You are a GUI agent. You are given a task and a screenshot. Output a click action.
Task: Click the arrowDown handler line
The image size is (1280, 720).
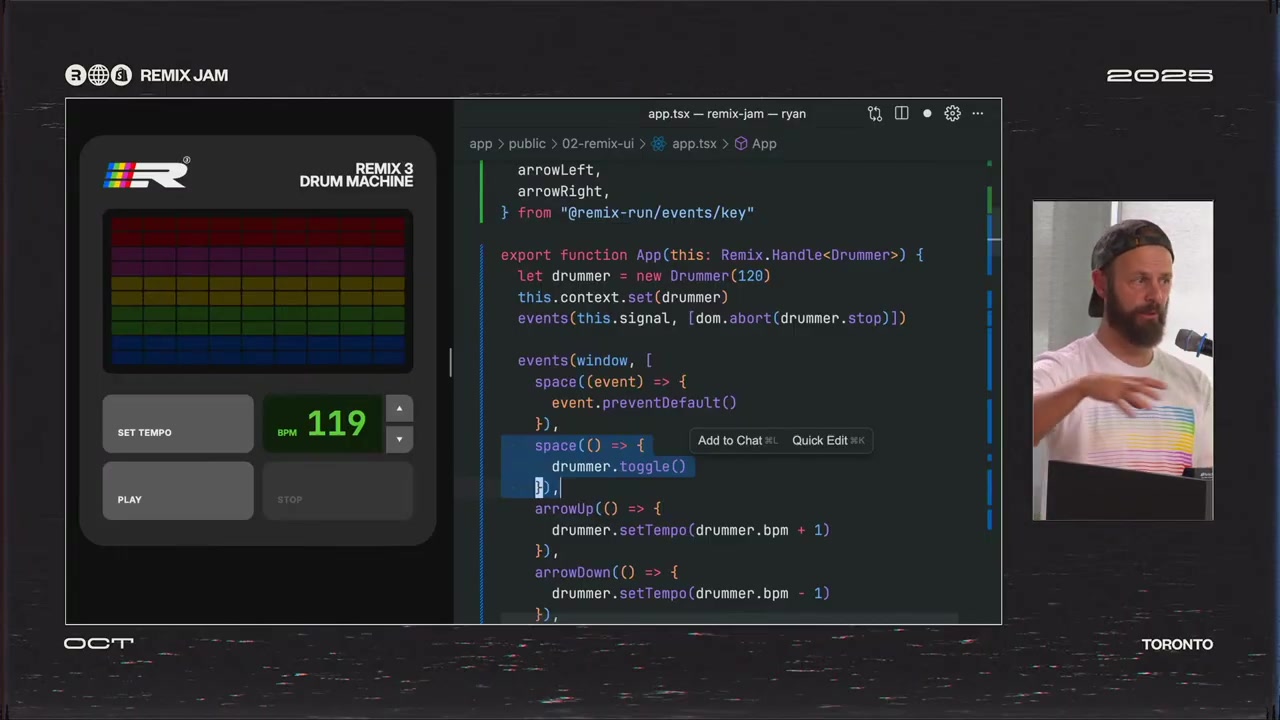[606, 573]
